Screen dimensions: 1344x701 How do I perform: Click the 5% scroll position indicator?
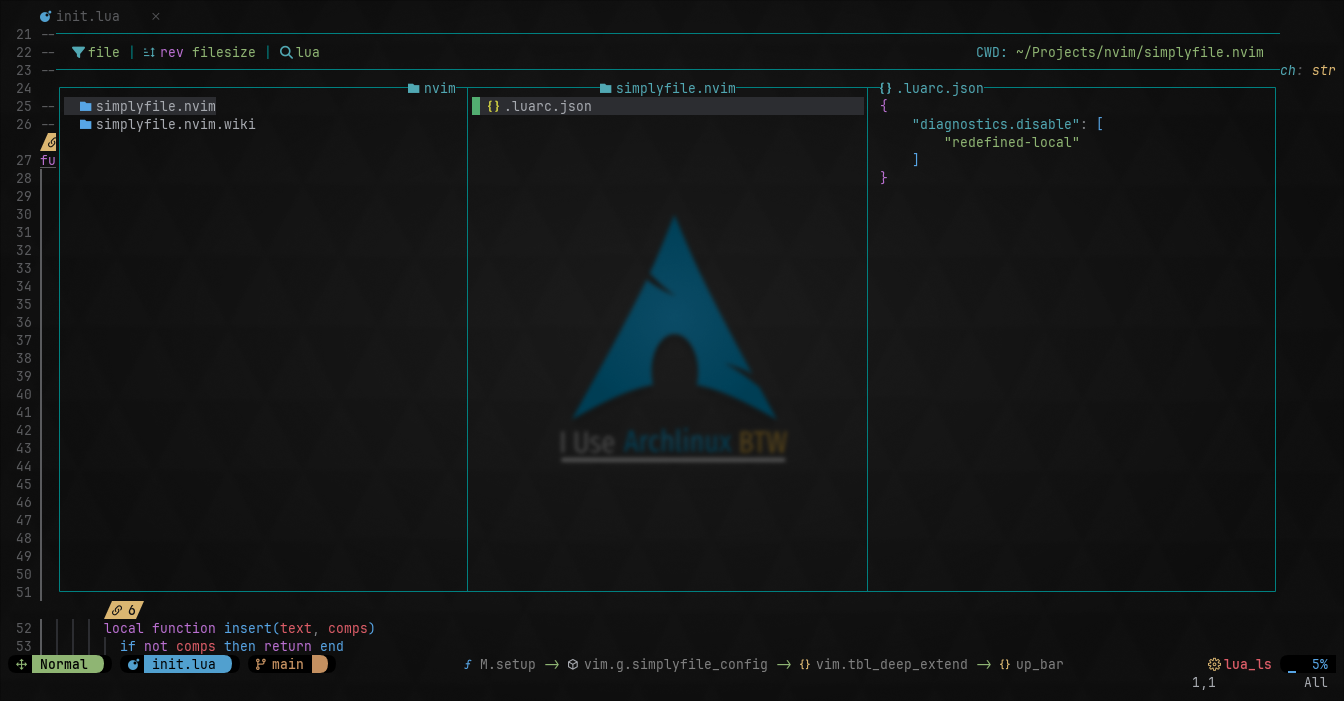tap(1320, 664)
